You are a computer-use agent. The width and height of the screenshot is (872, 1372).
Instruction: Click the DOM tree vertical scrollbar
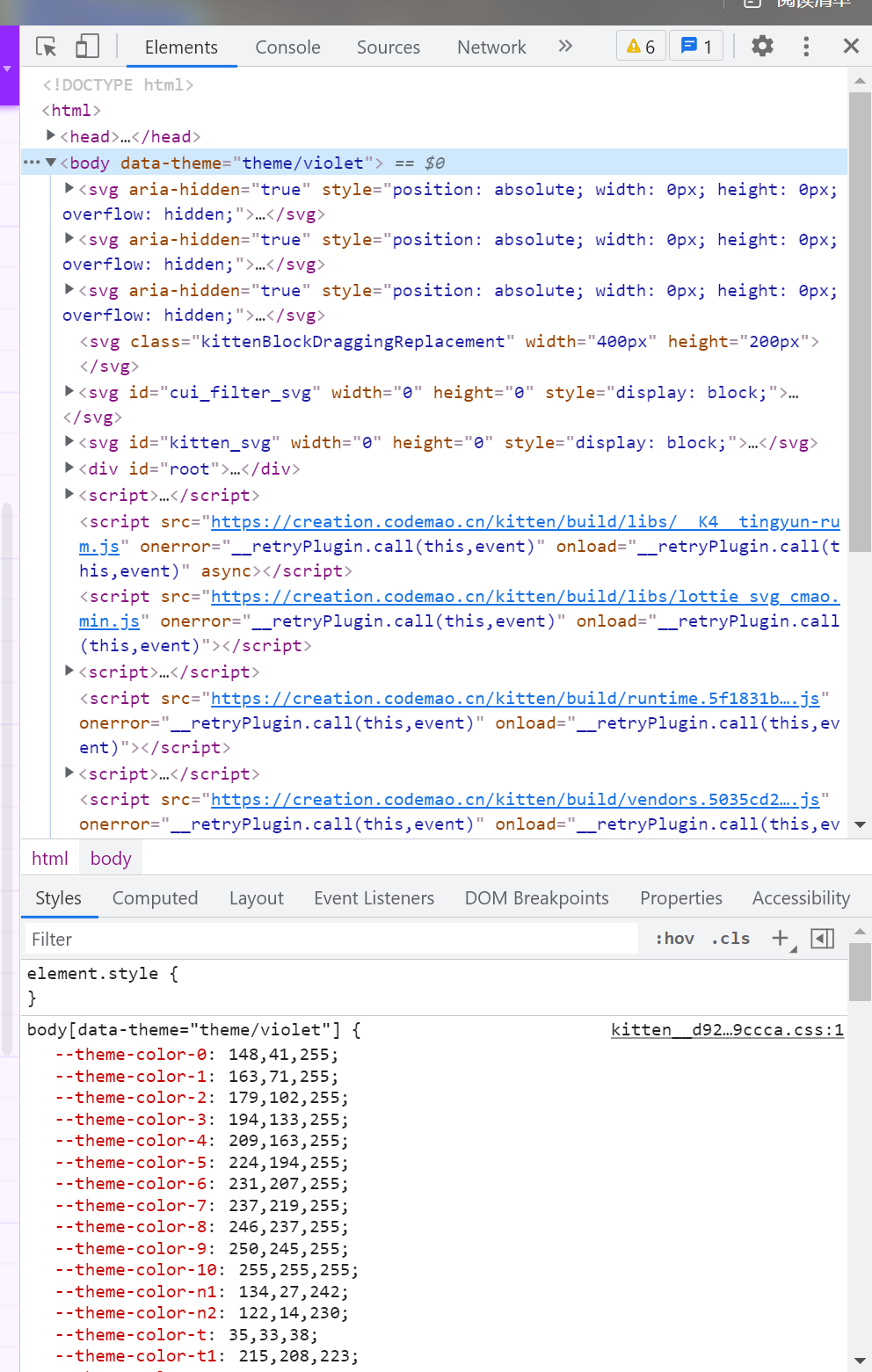[x=860, y=322]
